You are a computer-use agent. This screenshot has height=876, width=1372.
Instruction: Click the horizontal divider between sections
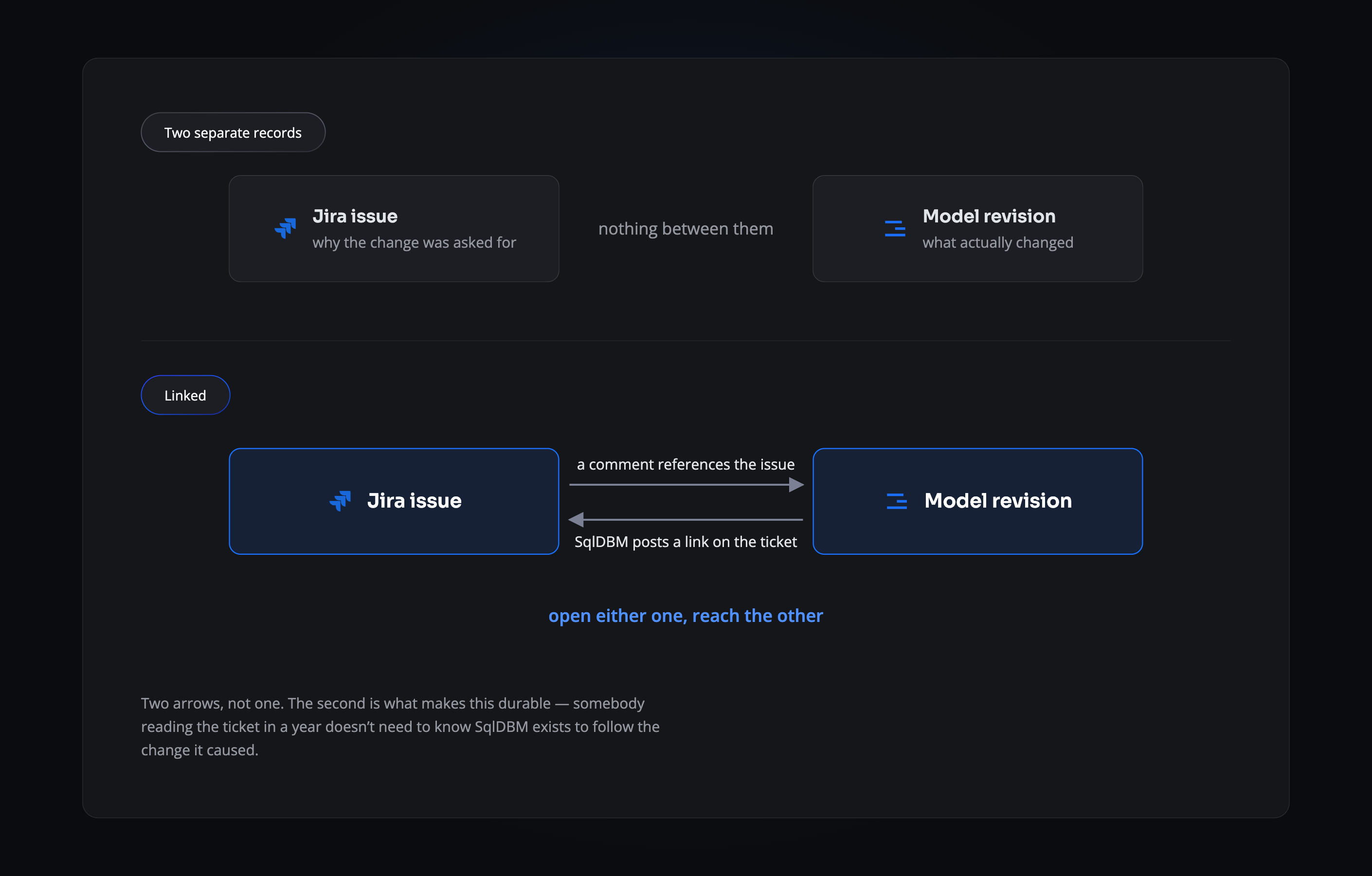click(x=686, y=341)
